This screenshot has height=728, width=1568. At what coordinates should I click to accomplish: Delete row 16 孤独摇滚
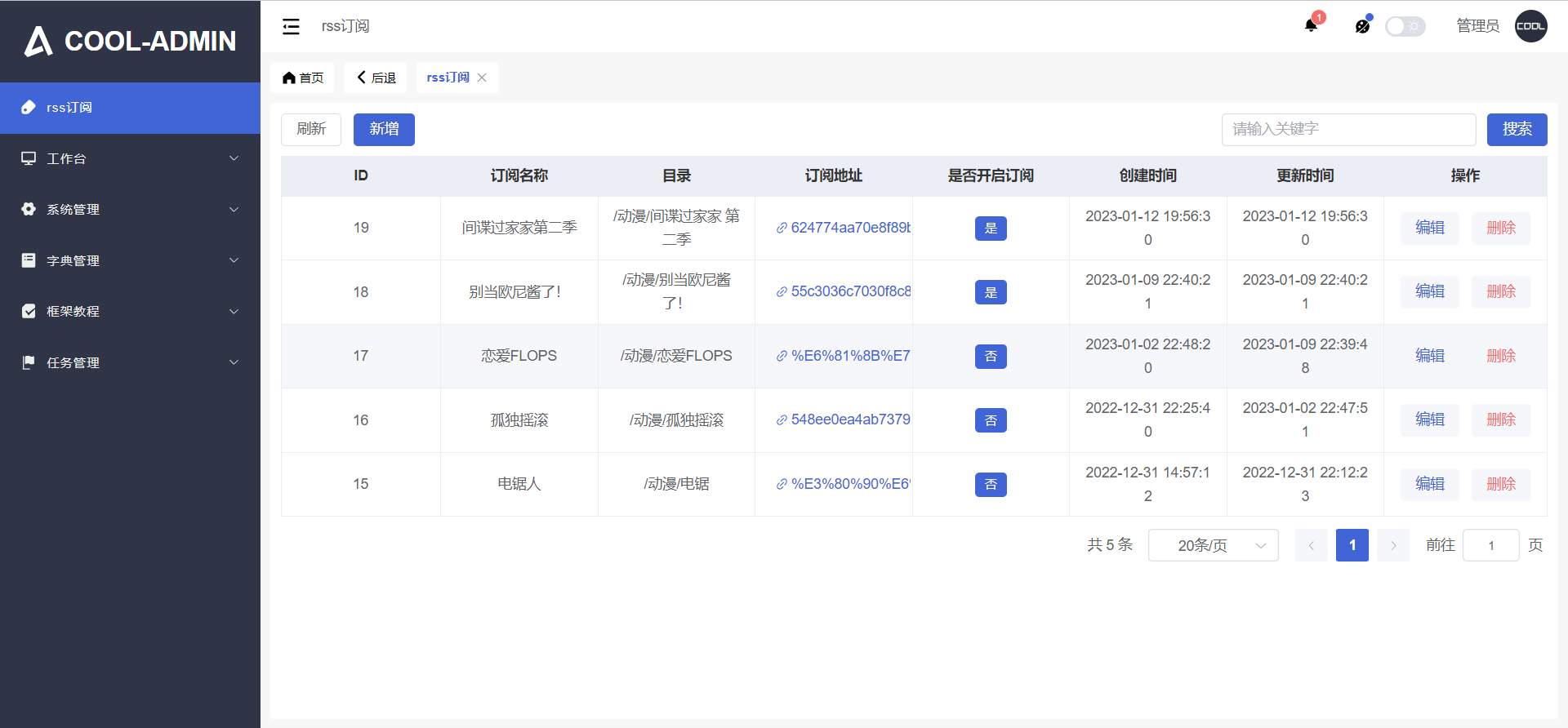pyautogui.click(x=1501, y=419)
